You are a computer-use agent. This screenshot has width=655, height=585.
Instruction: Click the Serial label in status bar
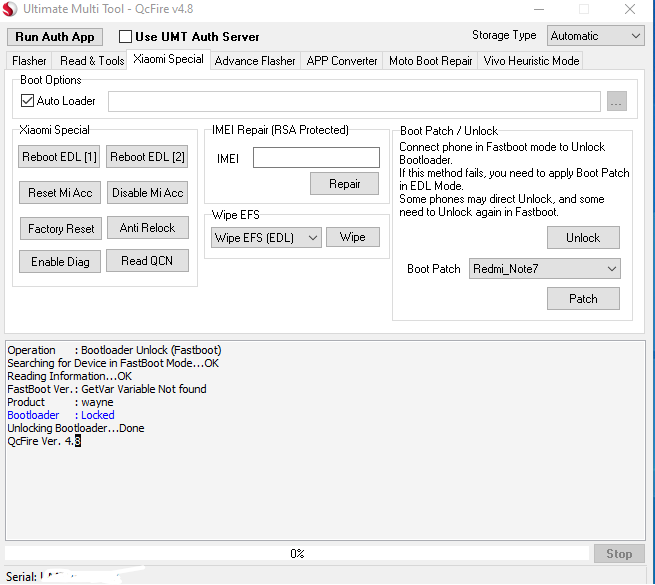point(21,577)
